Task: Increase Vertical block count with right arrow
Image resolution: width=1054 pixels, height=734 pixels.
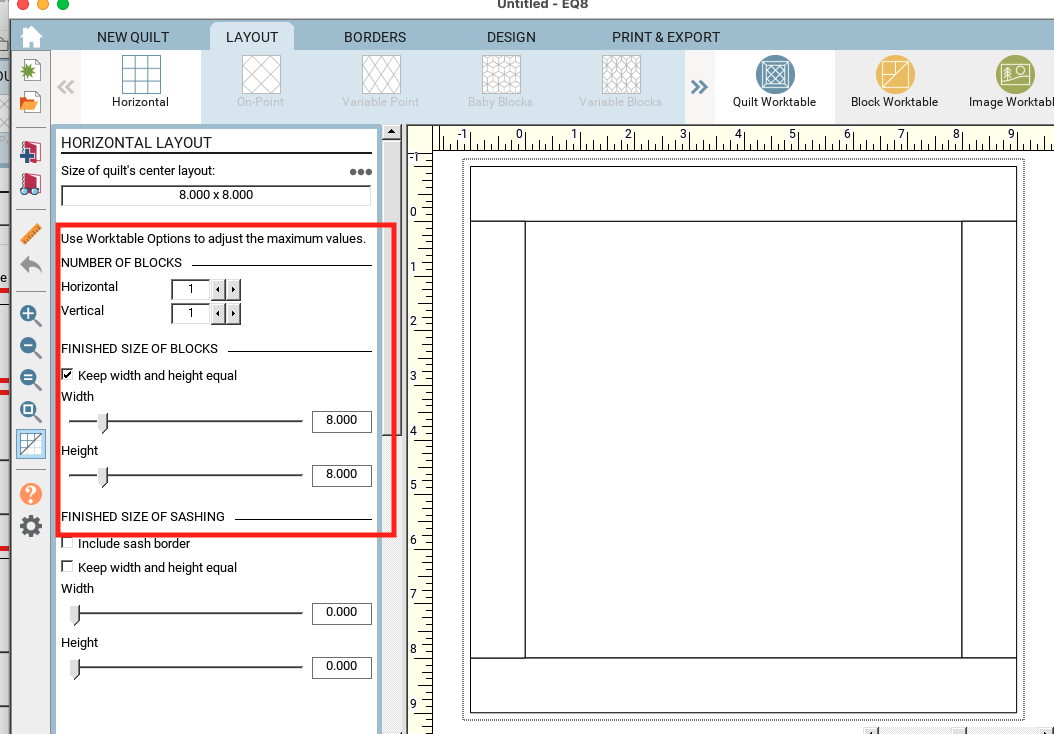Action: point(233,314)
